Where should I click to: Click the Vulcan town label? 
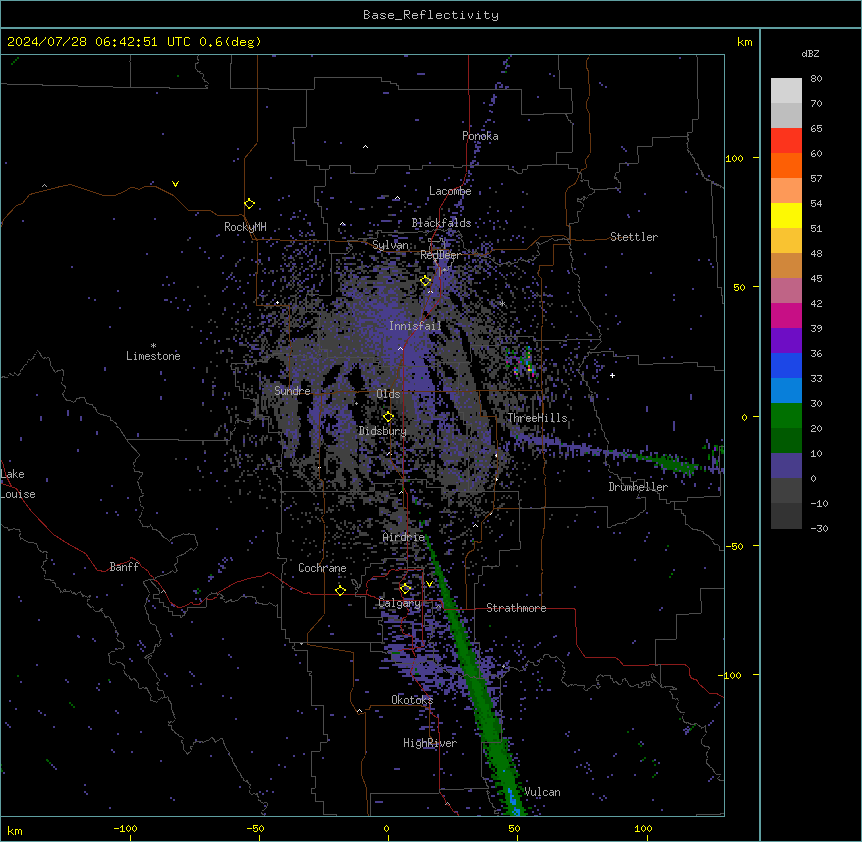[x=542, y=792]
